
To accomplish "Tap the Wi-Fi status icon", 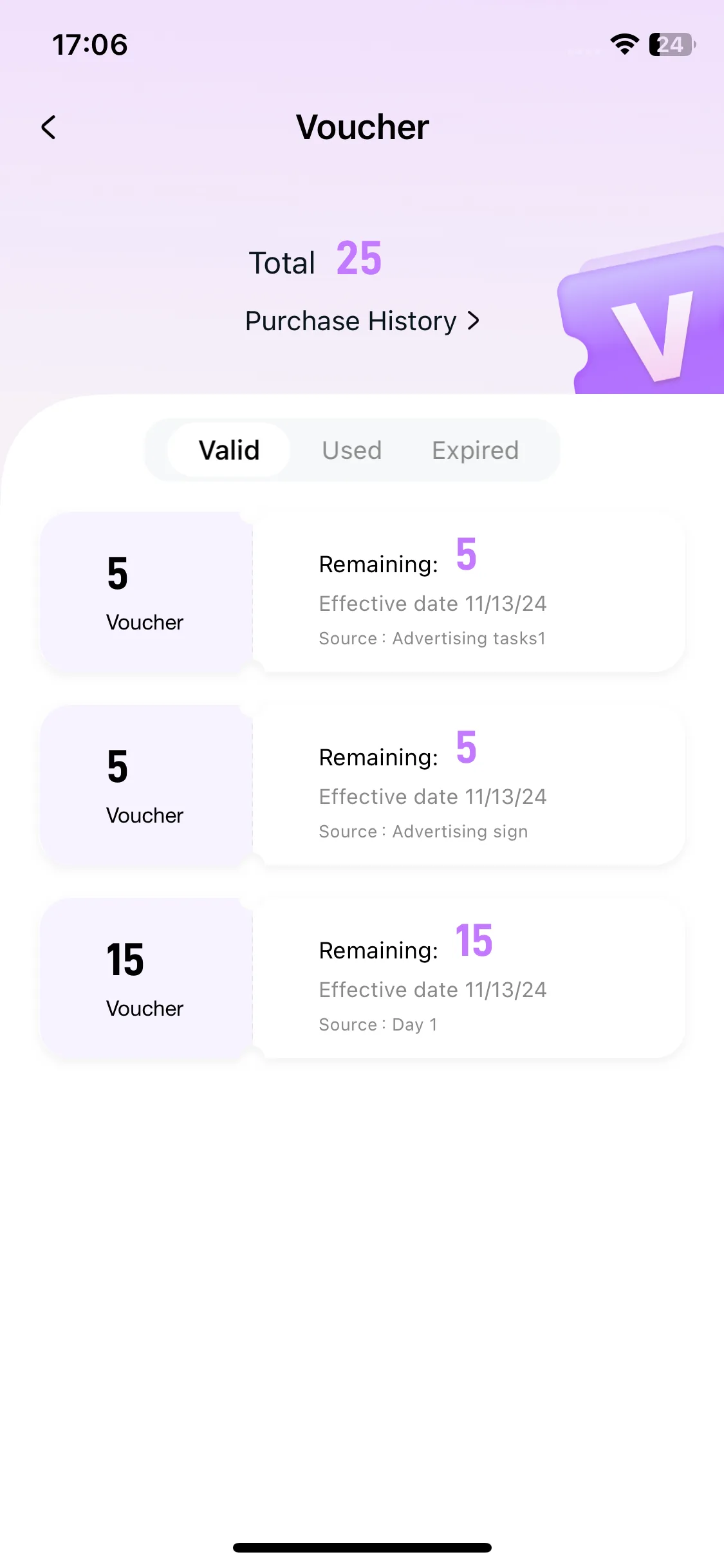I will coord(624,44).
